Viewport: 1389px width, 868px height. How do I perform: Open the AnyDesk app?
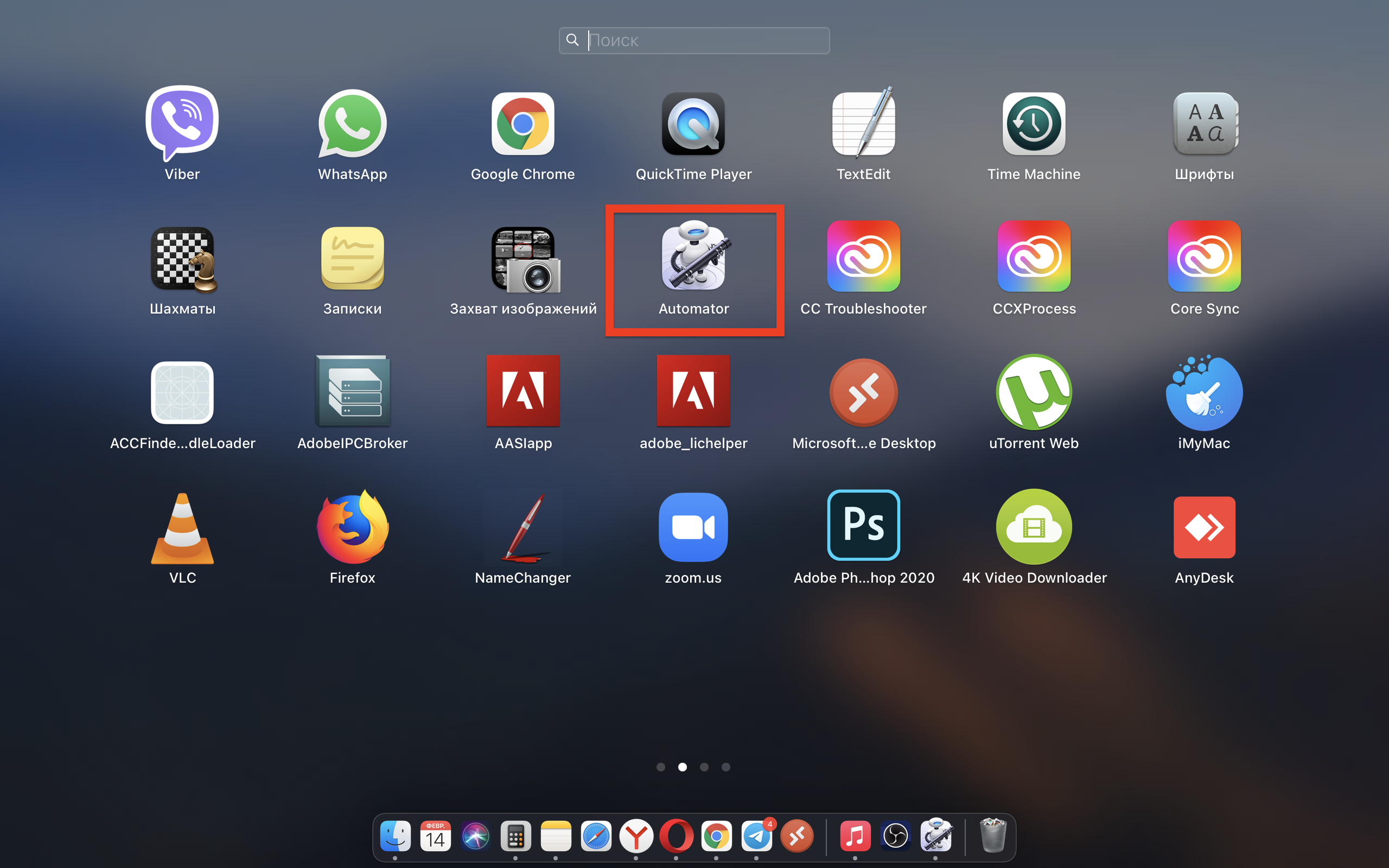(1204, 527)
